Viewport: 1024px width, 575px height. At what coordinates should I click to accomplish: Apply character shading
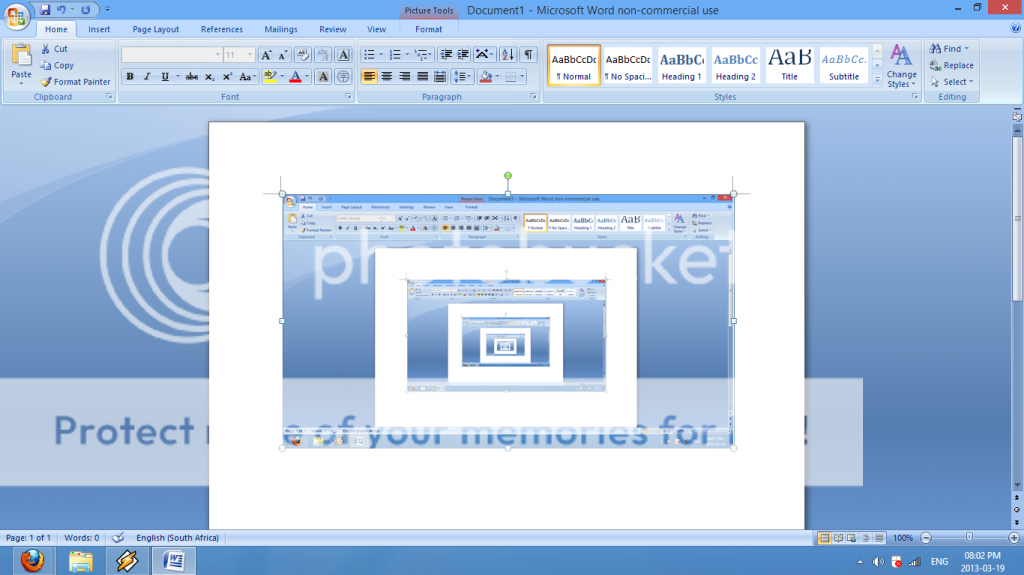323,76
